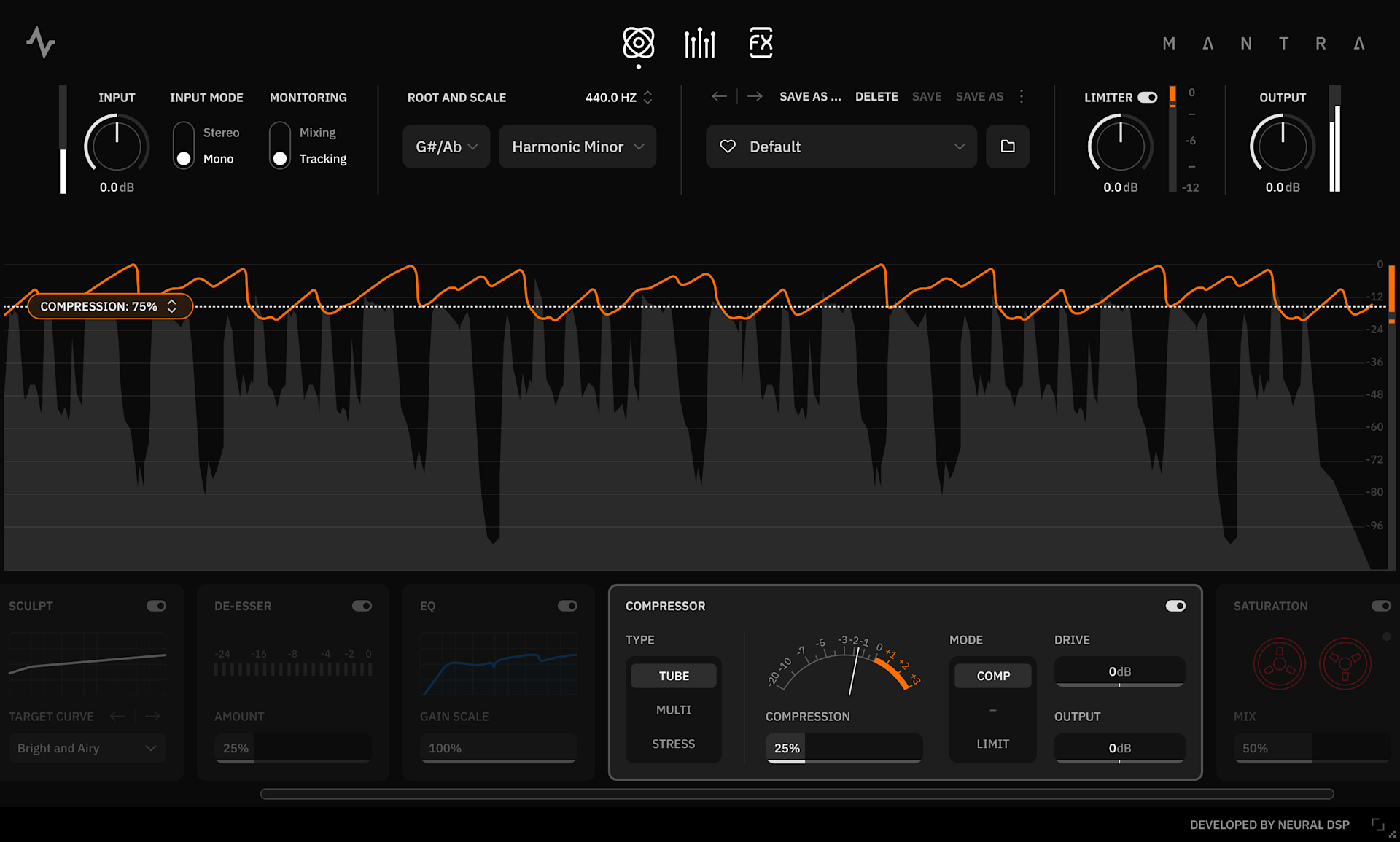Image resolution: width=1400 pixels, height=842 pixels.
Task: Toggle the Saturation module switch
Action: (1380, 606)
